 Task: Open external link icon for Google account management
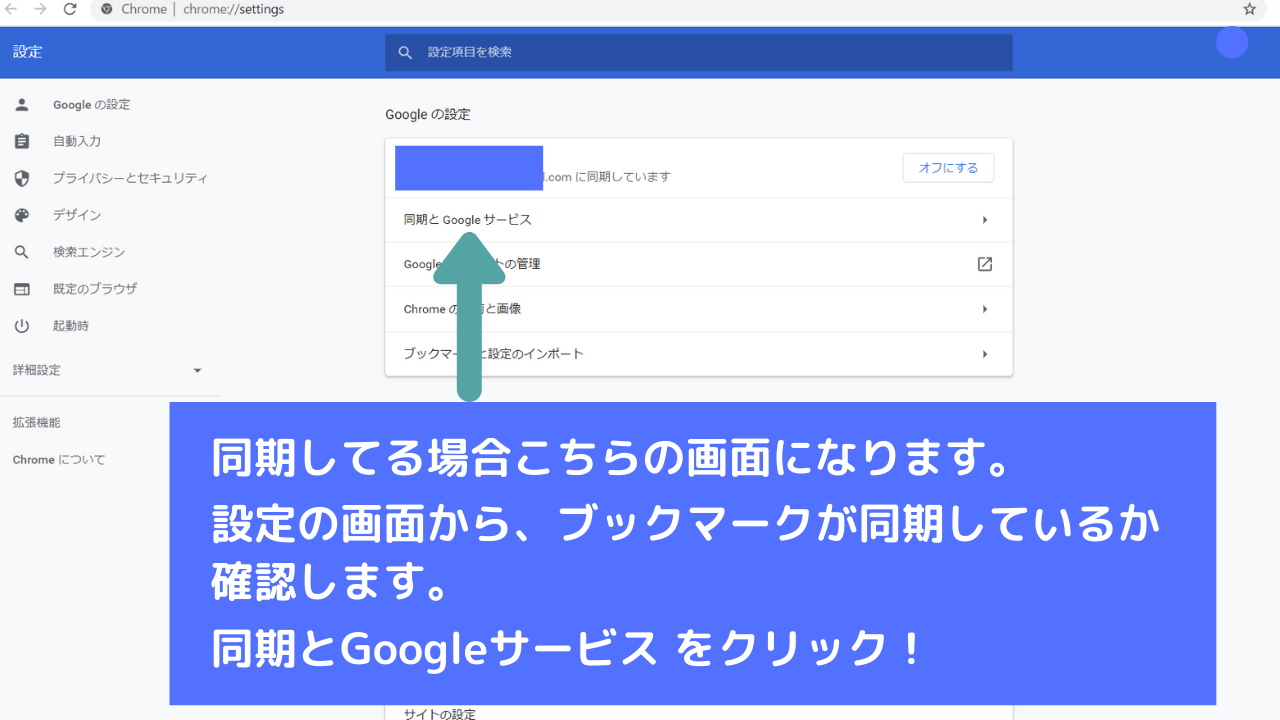[x=985, y=264]
